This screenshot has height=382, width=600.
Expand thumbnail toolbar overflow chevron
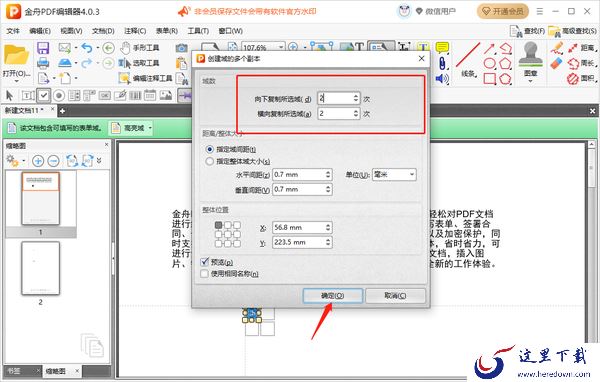99,161
